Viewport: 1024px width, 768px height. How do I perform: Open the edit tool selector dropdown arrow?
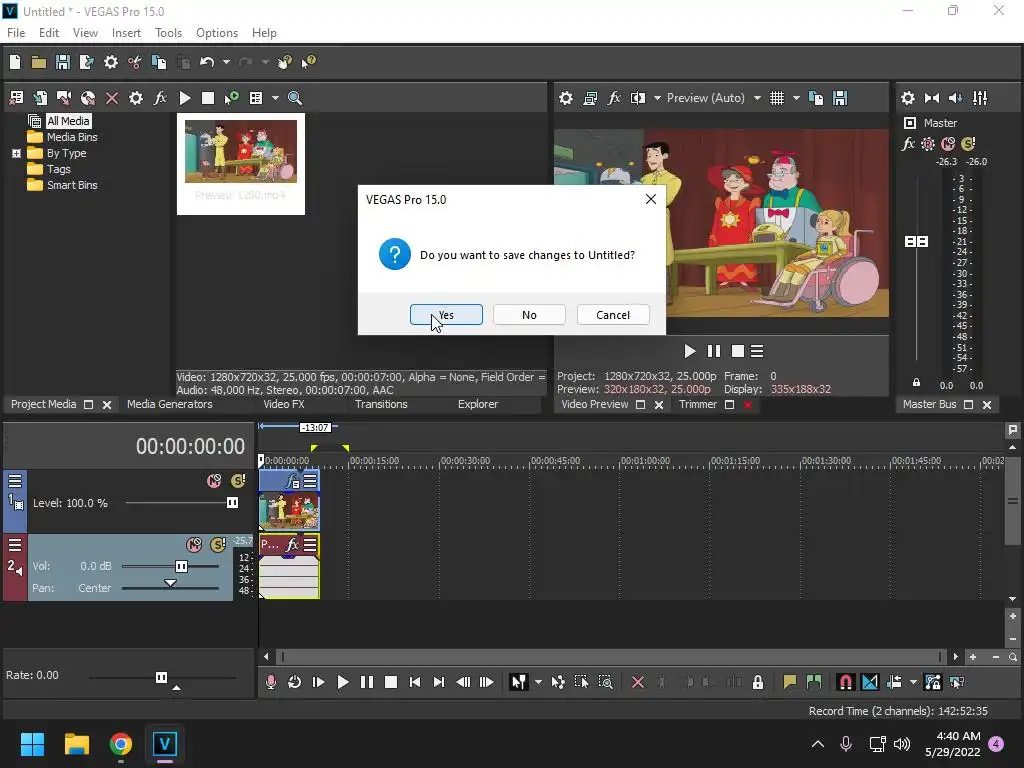(538, 682)
